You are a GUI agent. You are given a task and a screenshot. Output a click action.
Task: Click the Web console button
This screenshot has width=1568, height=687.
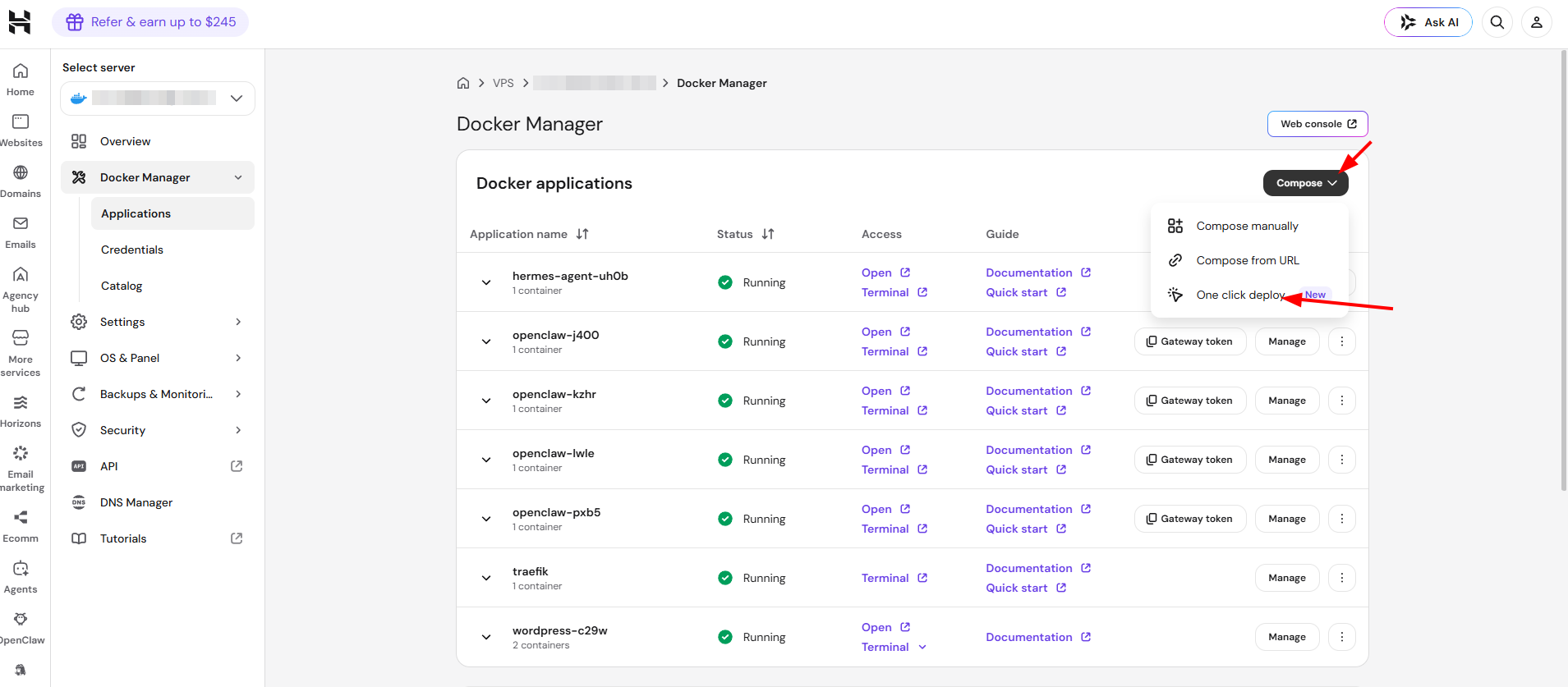(x=1317, y=124)
